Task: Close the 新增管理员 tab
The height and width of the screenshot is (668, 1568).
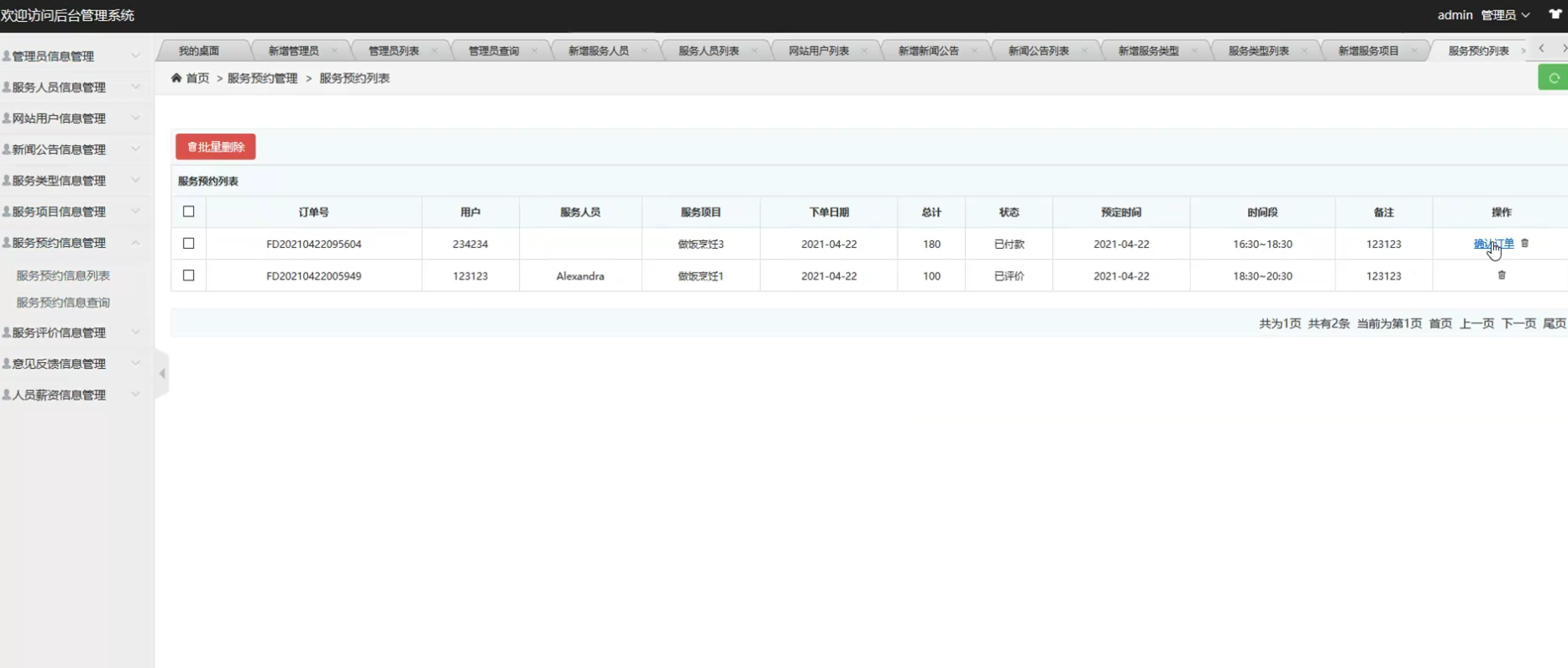Action: pos(334,51)
